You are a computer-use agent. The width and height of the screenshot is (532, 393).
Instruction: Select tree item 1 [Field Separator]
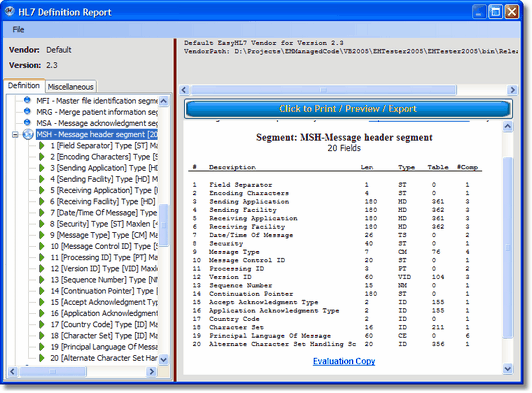point(104,146)
